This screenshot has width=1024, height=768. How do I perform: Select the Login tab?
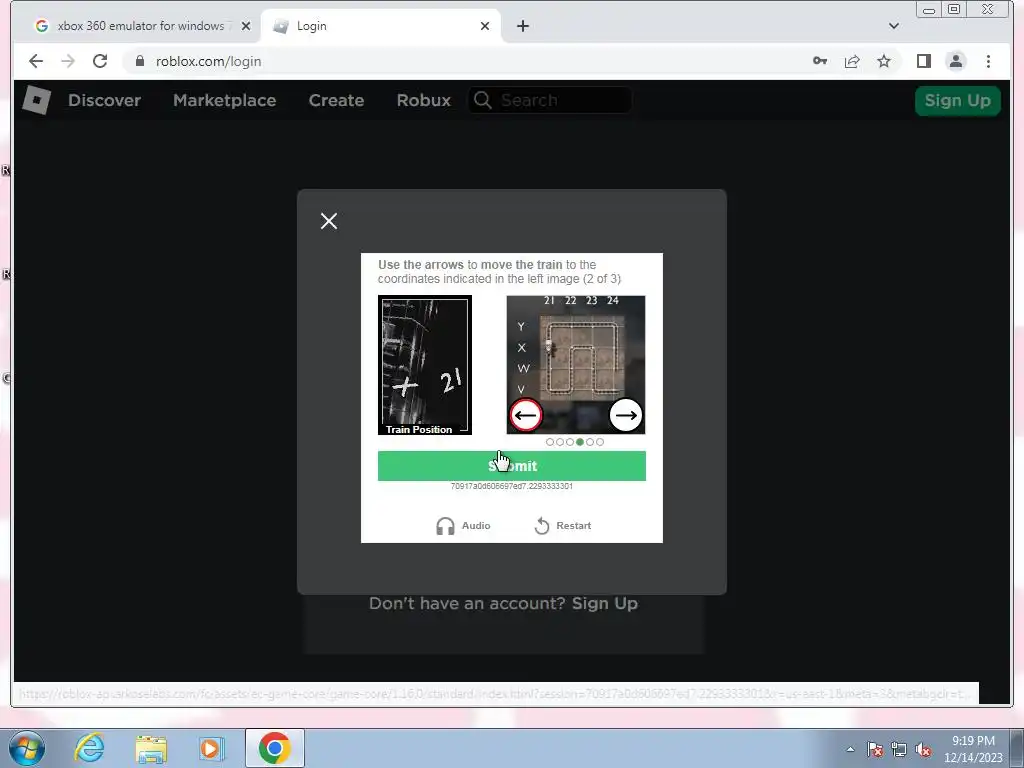pyautogui.click(x=379, y=26)
